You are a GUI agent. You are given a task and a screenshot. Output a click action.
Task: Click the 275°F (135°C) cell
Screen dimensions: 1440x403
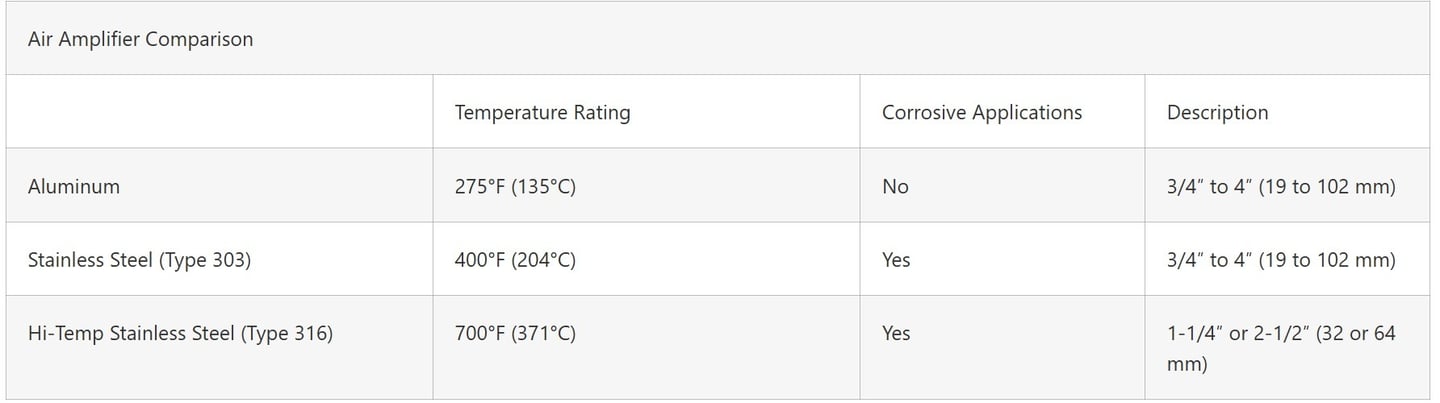515,186
